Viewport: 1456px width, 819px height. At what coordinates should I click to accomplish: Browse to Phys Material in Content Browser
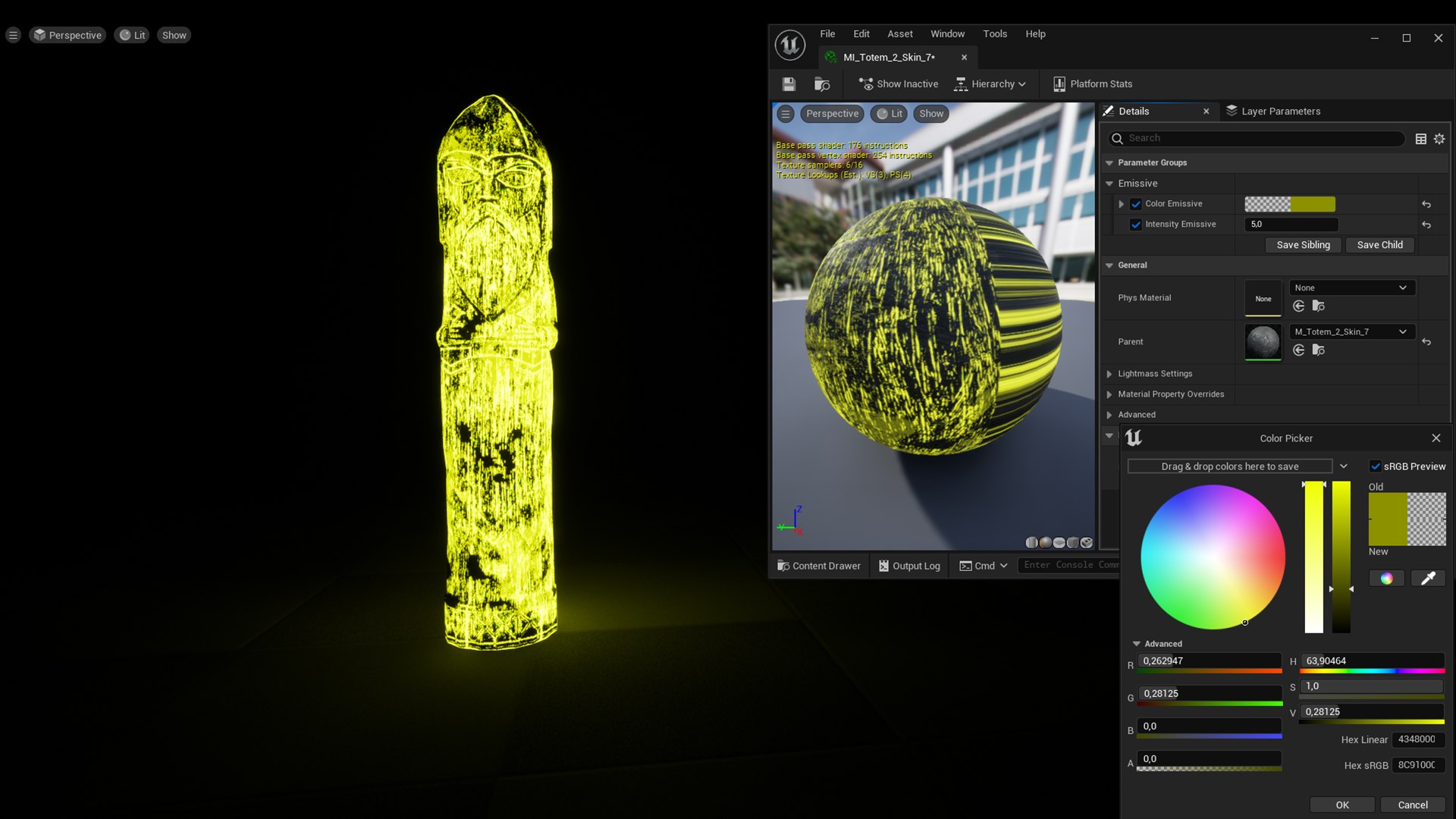tap(1319, 306)
